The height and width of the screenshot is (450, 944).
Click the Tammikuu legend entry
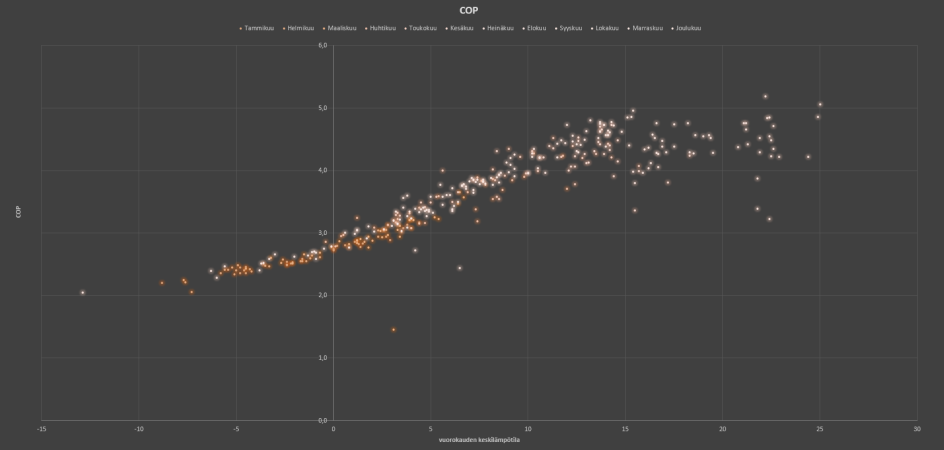(257, 28)
